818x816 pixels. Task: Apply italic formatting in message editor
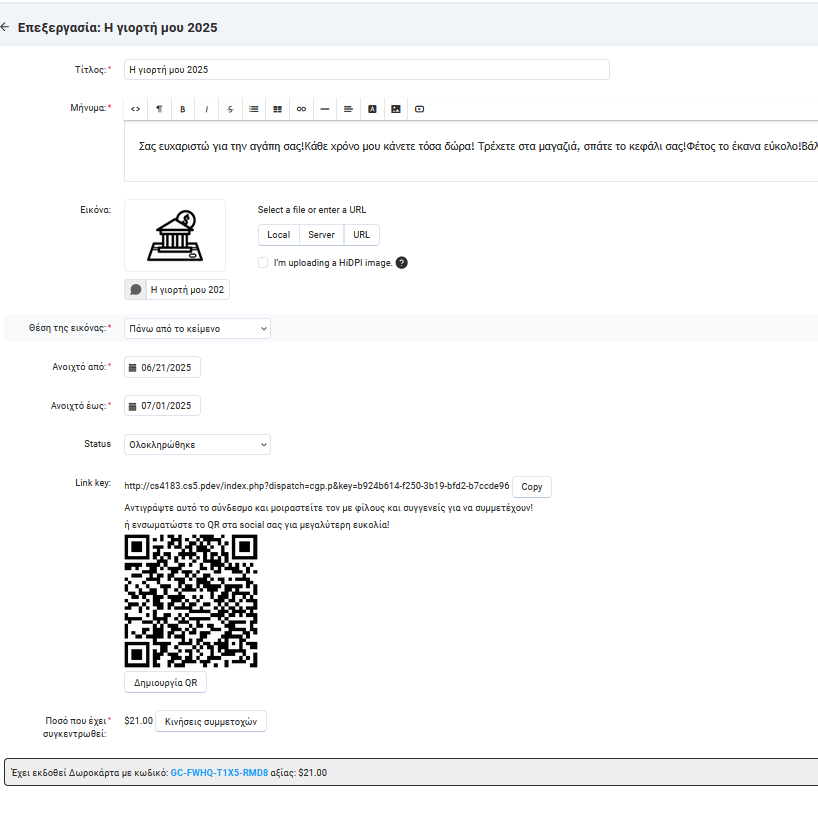pos(207,109)
